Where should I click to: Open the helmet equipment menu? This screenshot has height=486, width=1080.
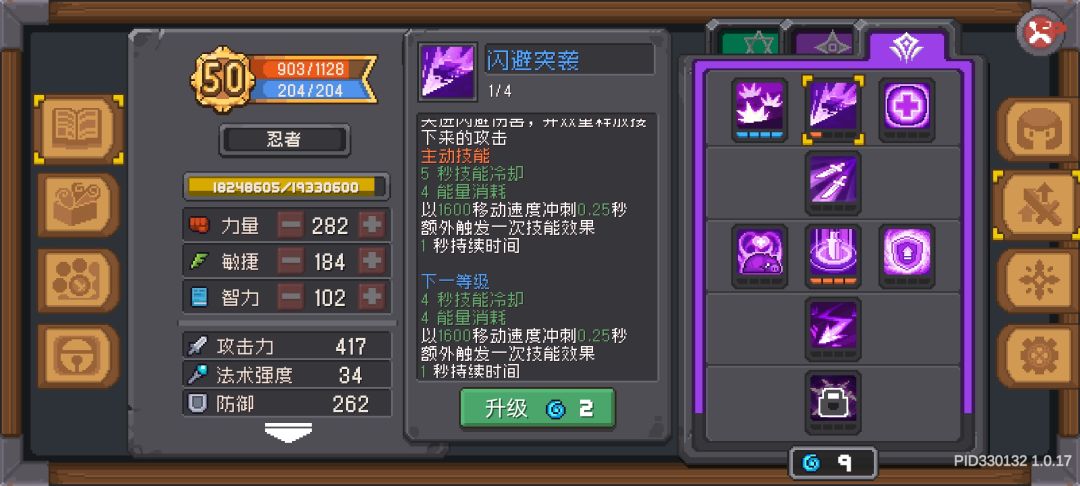pyautogui.click(x=1037, y=129)
